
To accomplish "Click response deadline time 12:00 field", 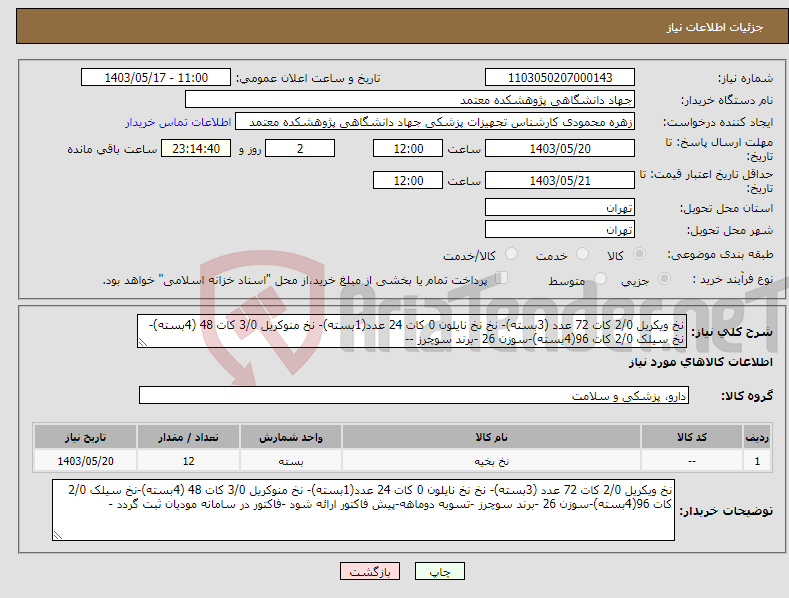I will [x=408, y=148].
